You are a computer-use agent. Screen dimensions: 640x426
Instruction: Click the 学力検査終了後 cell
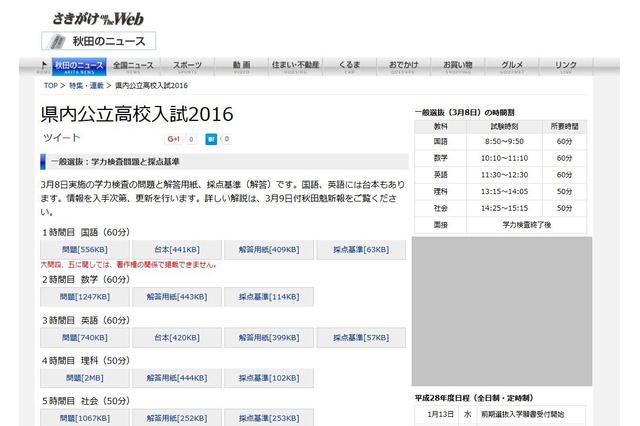point(527,225)
